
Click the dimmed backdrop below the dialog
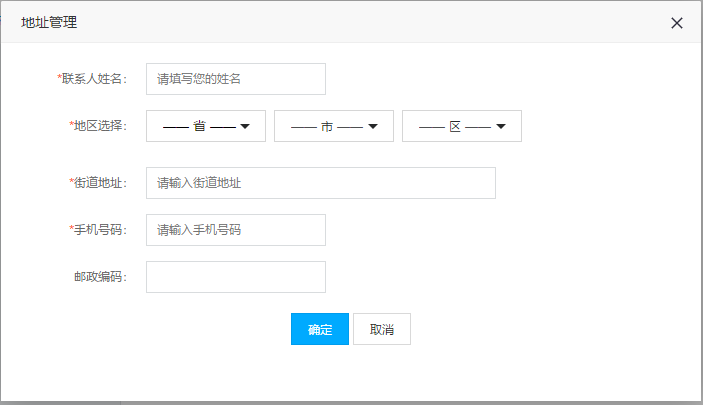click(400, 402)
